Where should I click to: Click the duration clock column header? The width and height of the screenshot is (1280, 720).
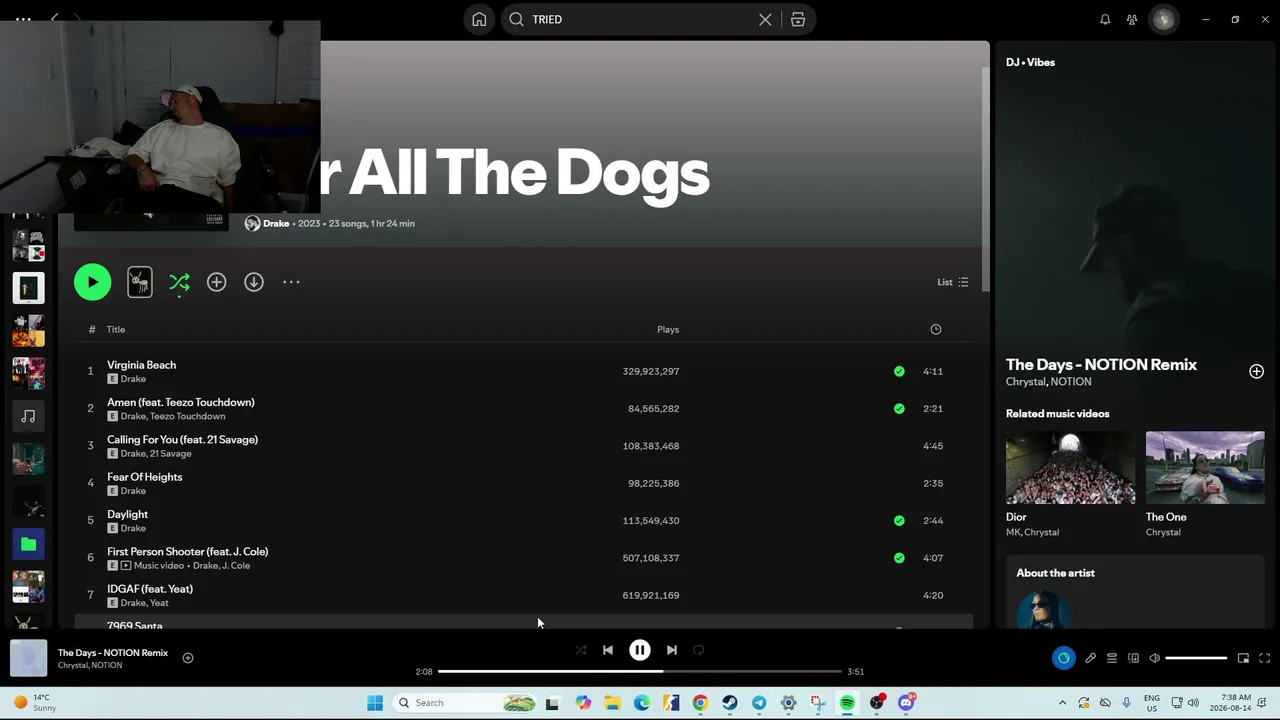point(936,329)
